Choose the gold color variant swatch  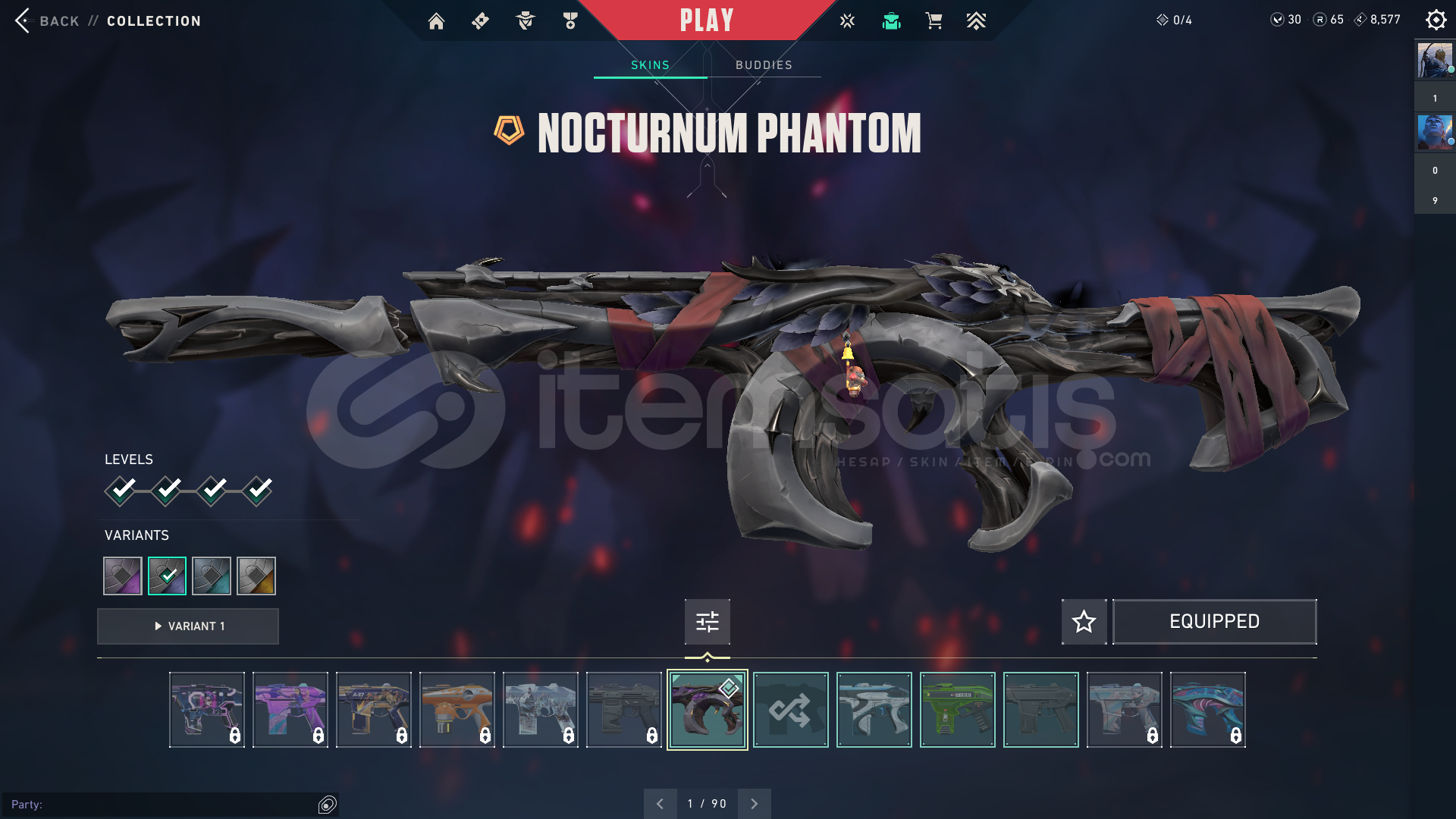click(x=256, y=576)
